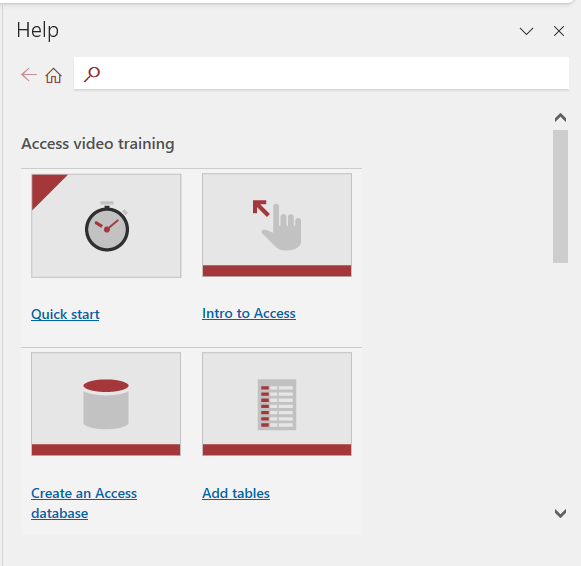Open the Add tables grid thumbnail

tap(277, 404)
